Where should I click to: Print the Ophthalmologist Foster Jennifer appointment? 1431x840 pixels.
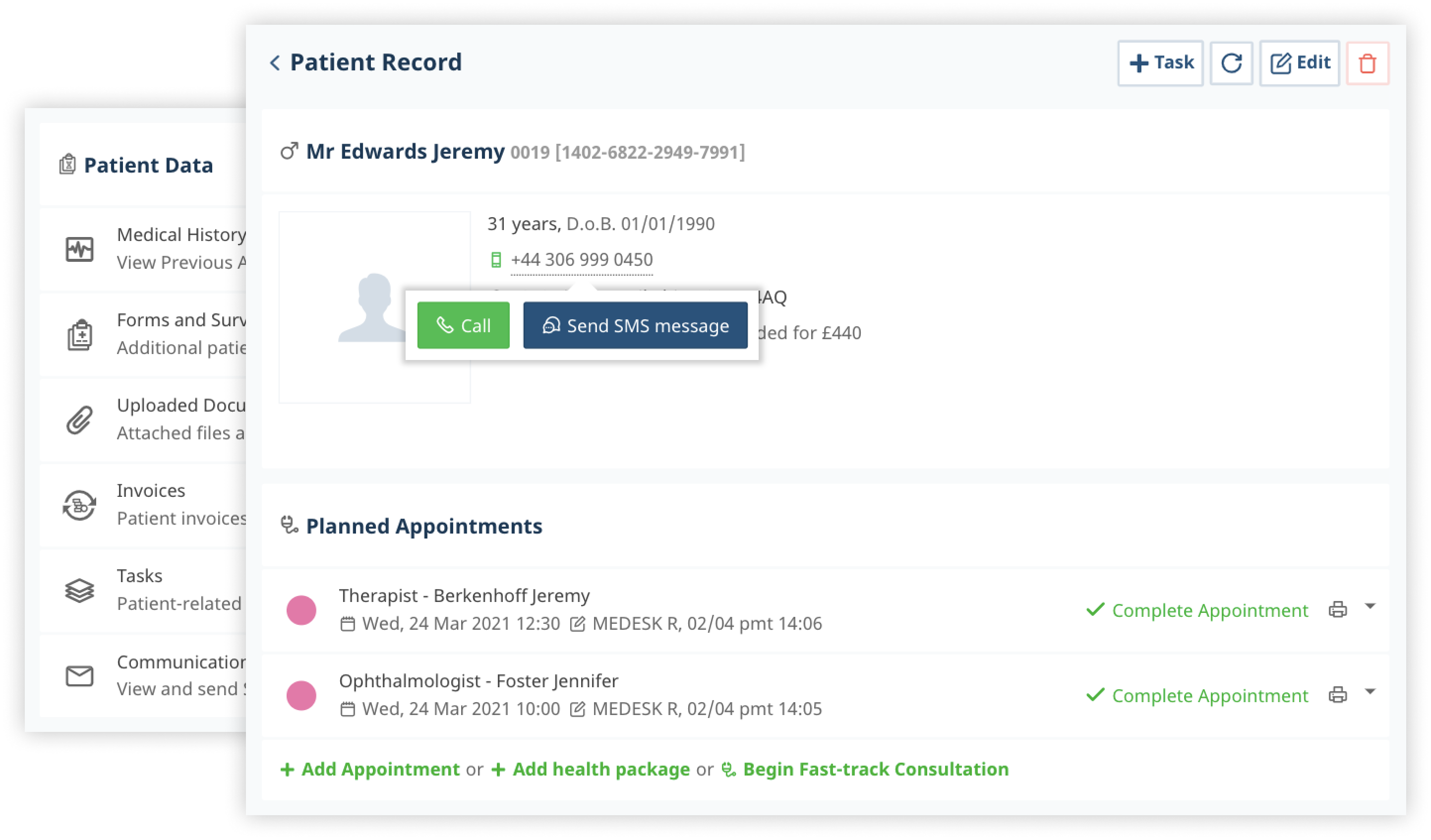tap(1337, 695)
